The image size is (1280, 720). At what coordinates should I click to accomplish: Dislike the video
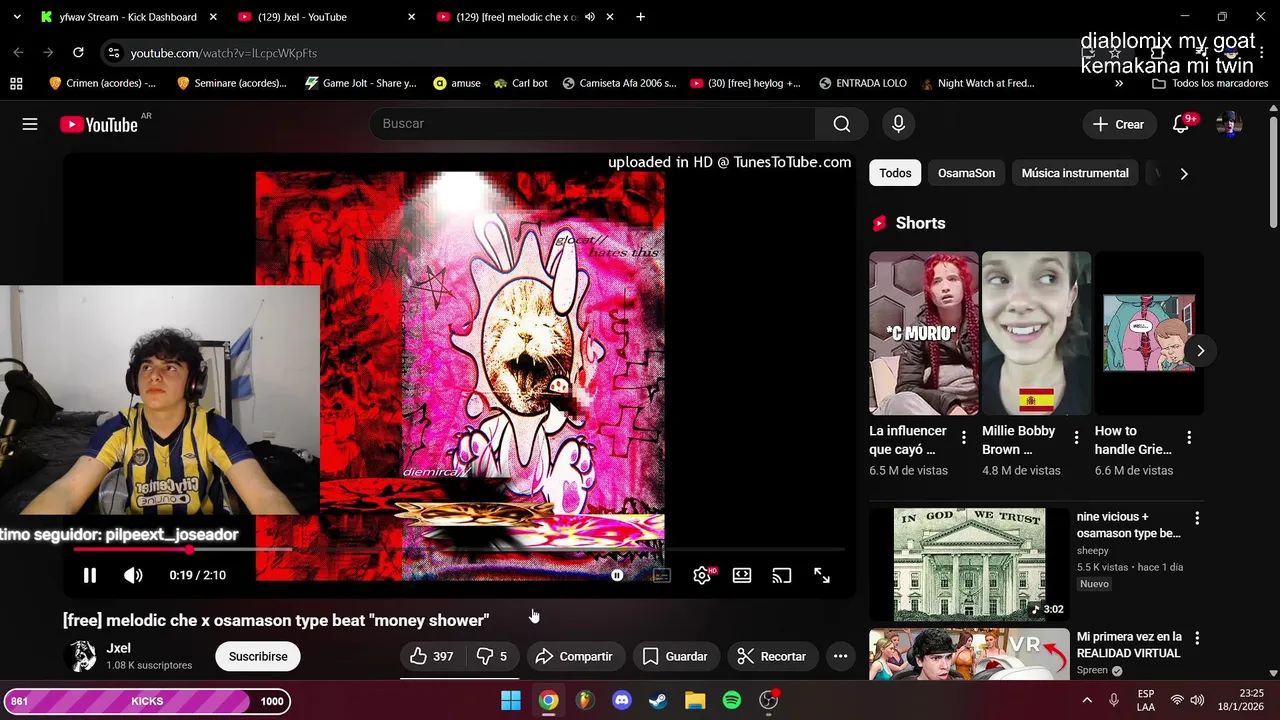click(491, 656)
